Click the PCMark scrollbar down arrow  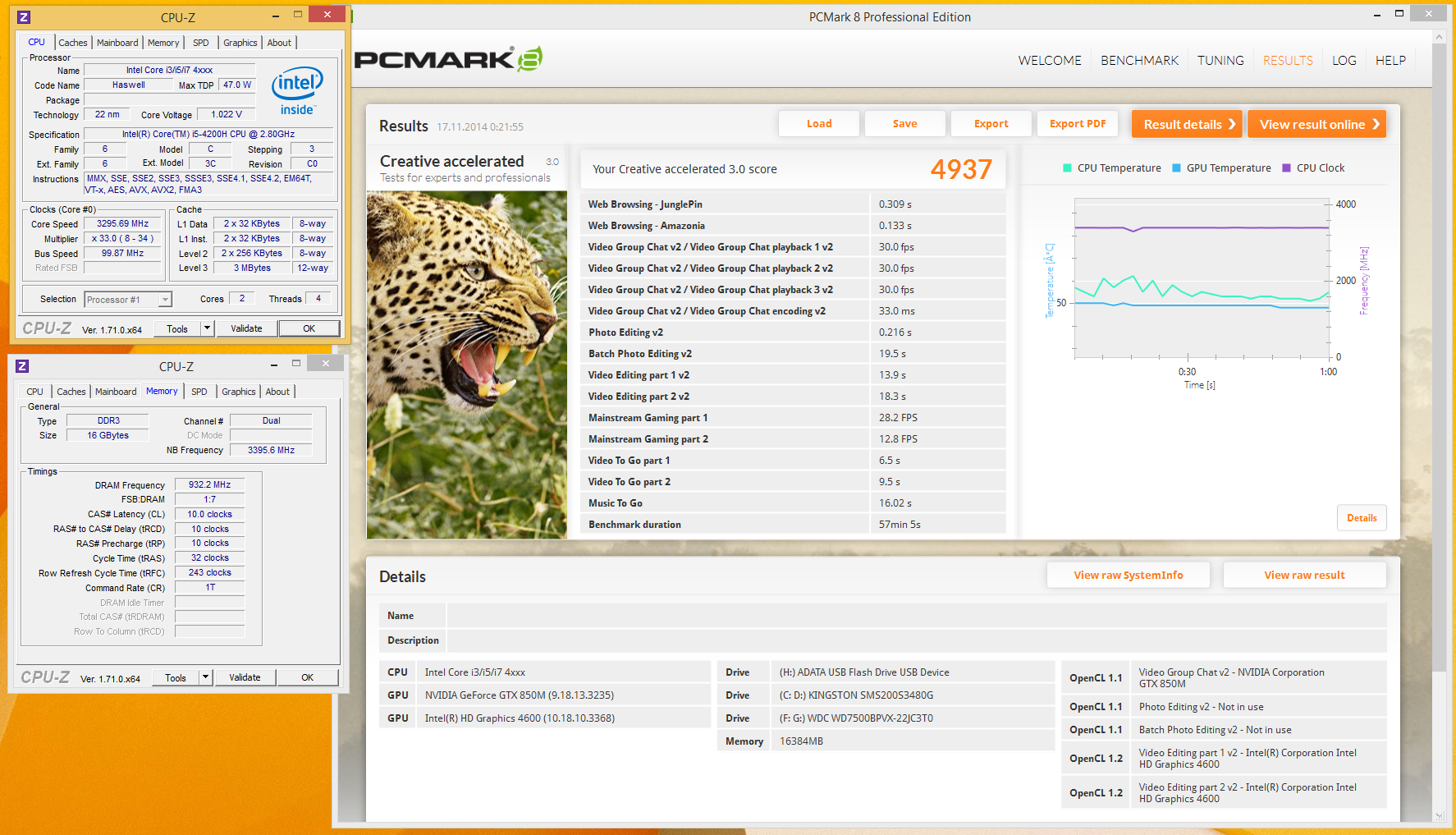(1439, 815)
